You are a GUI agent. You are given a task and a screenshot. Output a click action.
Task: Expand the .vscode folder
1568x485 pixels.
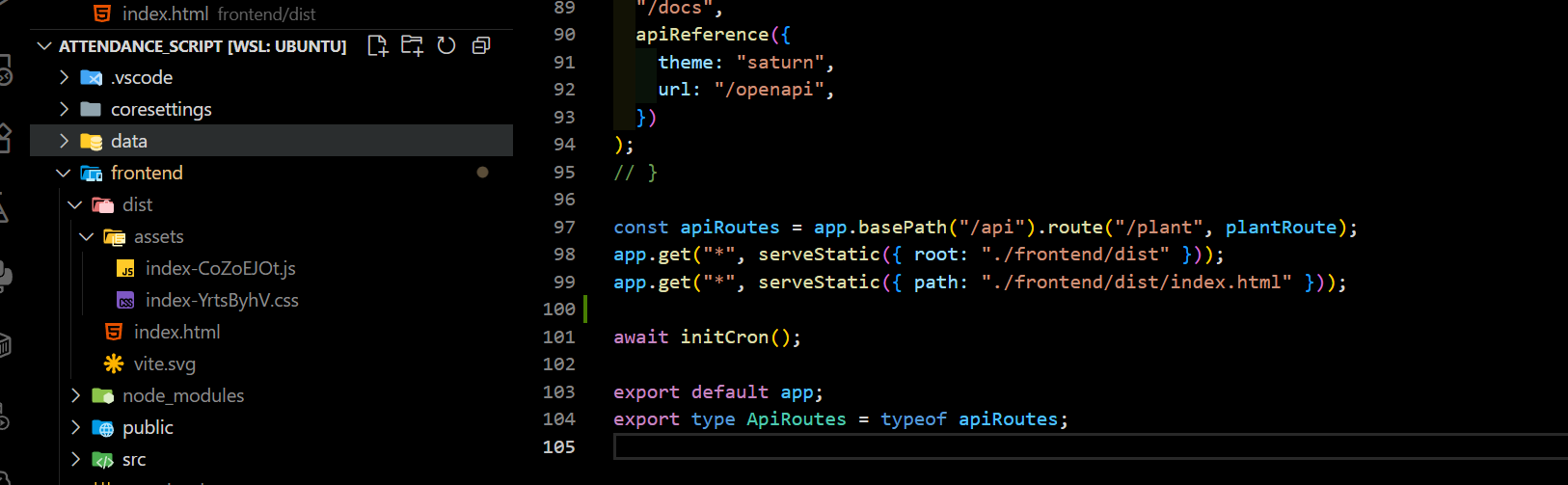click(65, 77)
